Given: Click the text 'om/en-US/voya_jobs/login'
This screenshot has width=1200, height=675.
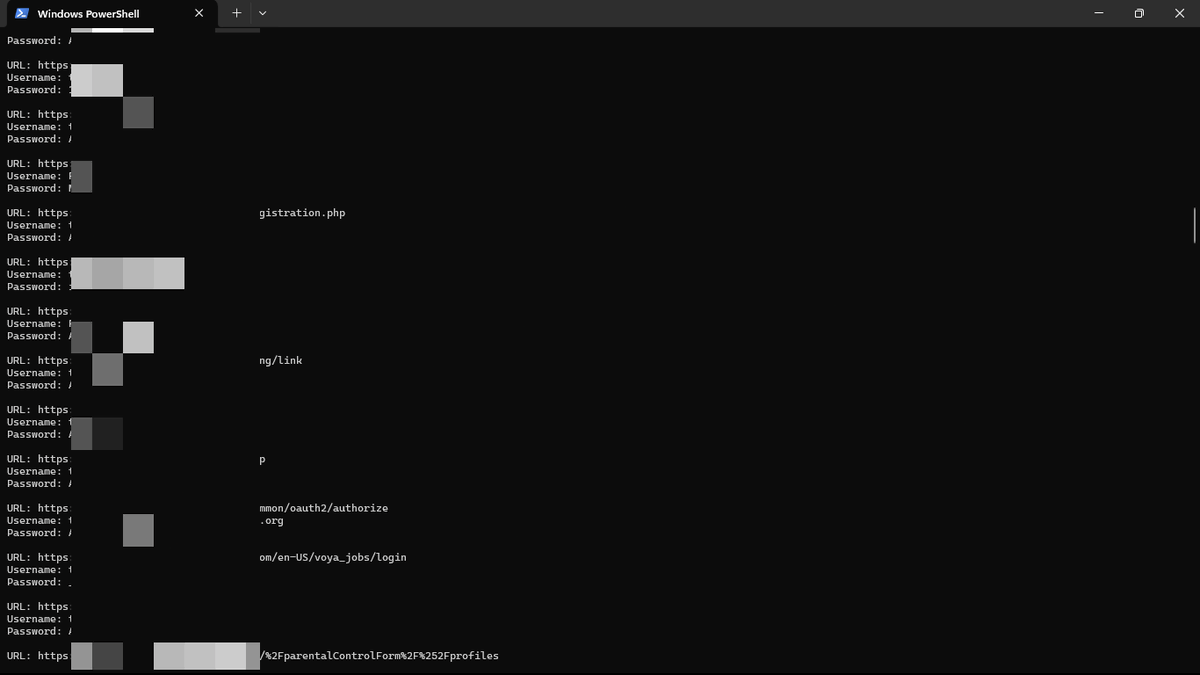Looking at the screenshot, I should tap(333, 557).
